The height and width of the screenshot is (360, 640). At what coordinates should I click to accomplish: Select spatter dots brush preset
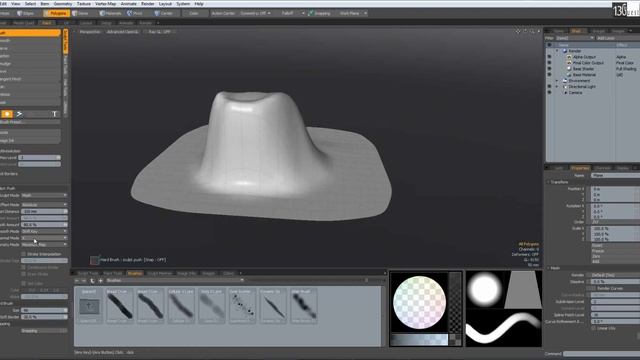tap(242, 306)
